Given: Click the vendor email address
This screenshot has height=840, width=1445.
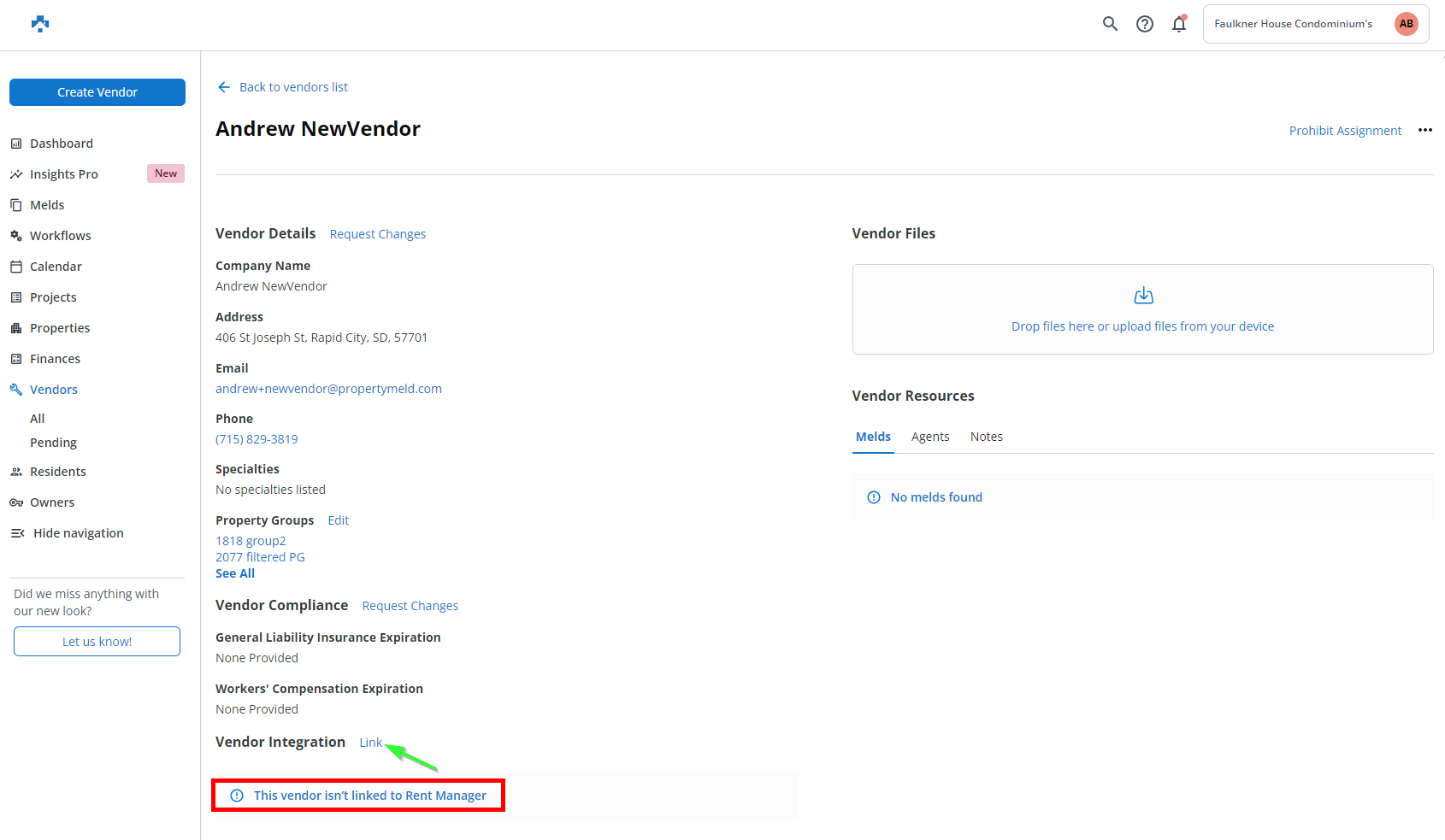Looking at the screenshot, I should pos(328,389).
